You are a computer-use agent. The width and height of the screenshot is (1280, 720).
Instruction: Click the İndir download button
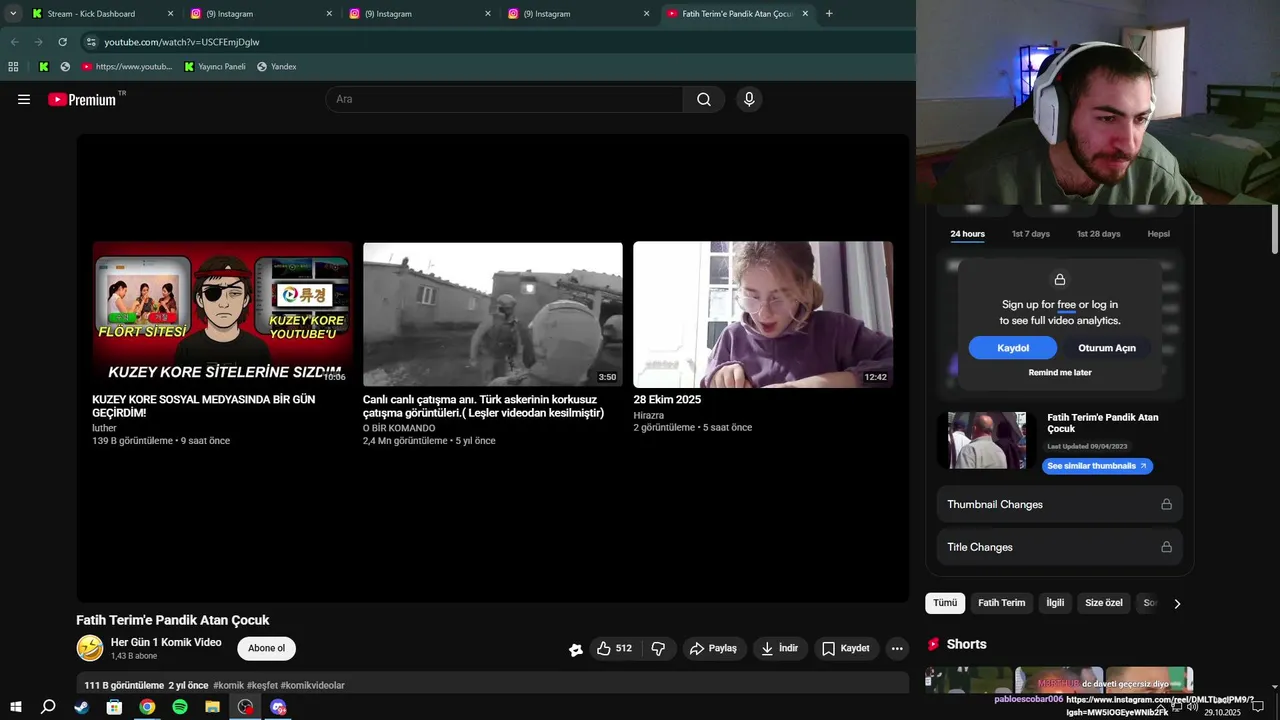[780, 648]
